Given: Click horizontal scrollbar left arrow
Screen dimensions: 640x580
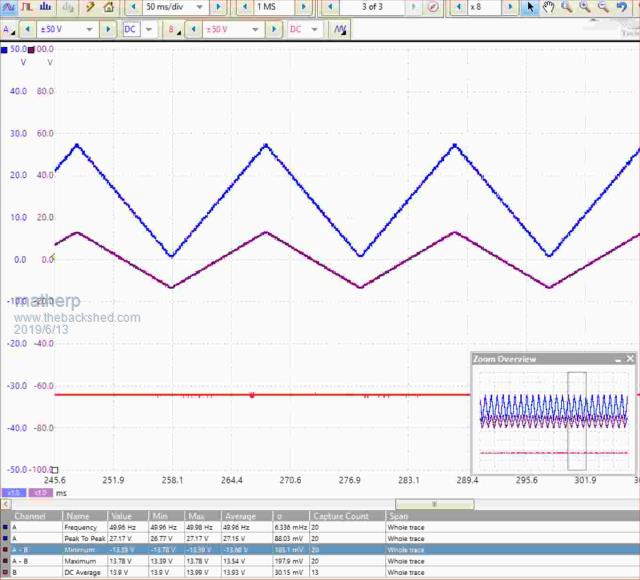Looking at the screenshot, I should click(x=6, y=504).
